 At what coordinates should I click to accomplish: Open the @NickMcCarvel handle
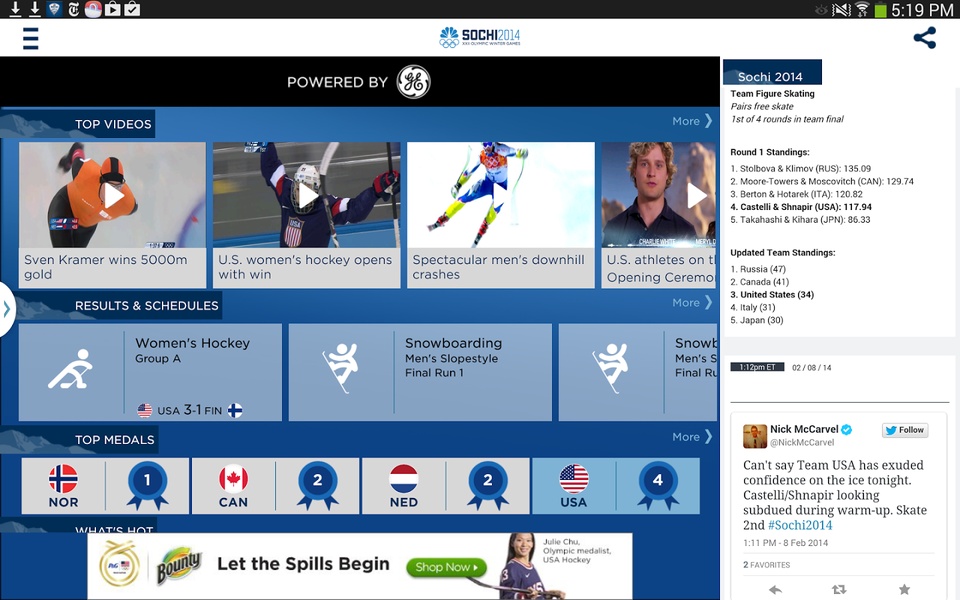[802, 442]
